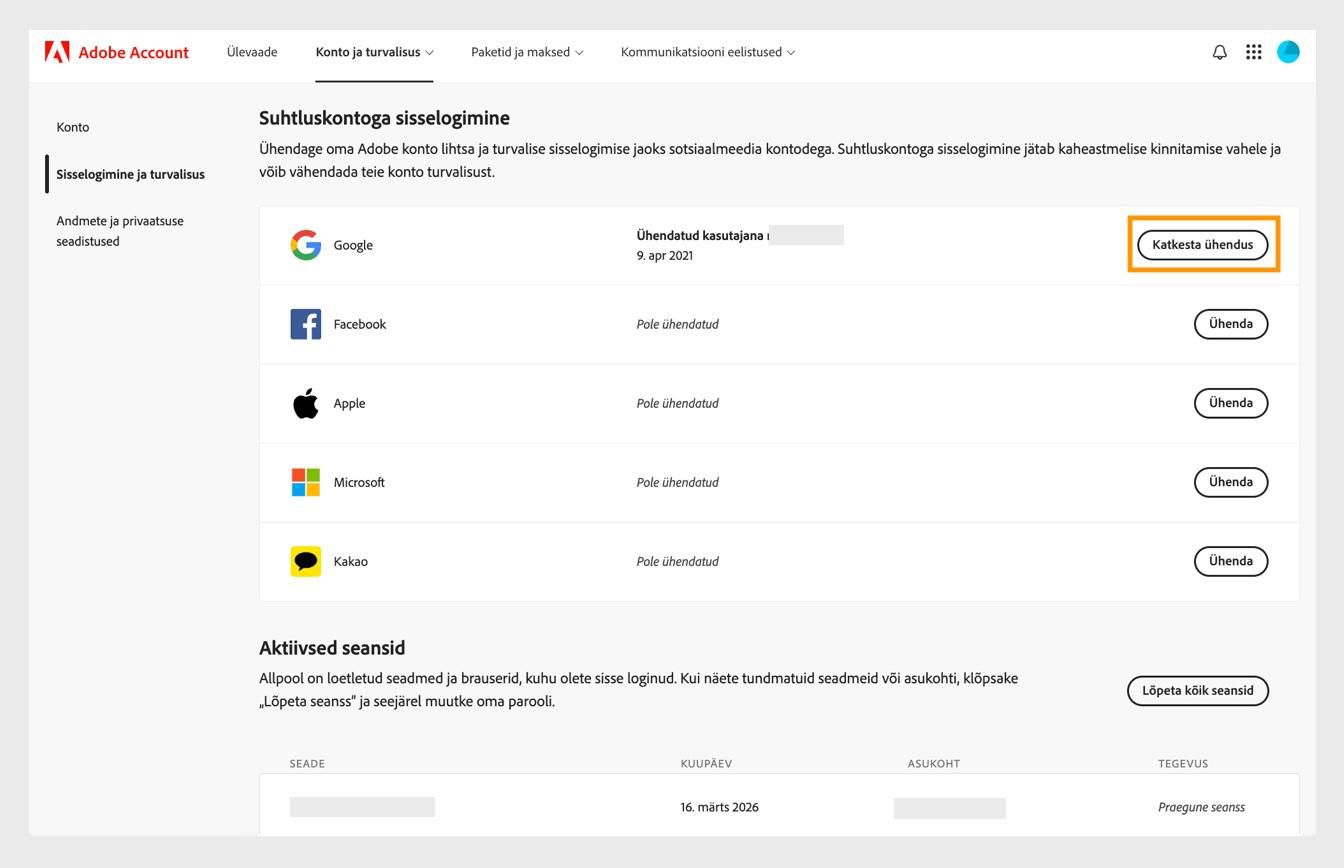Expand the Kommunikatsiooni eelistused dropdown
Viewport: 1344px width, 868px height.
tap(706, 52)
